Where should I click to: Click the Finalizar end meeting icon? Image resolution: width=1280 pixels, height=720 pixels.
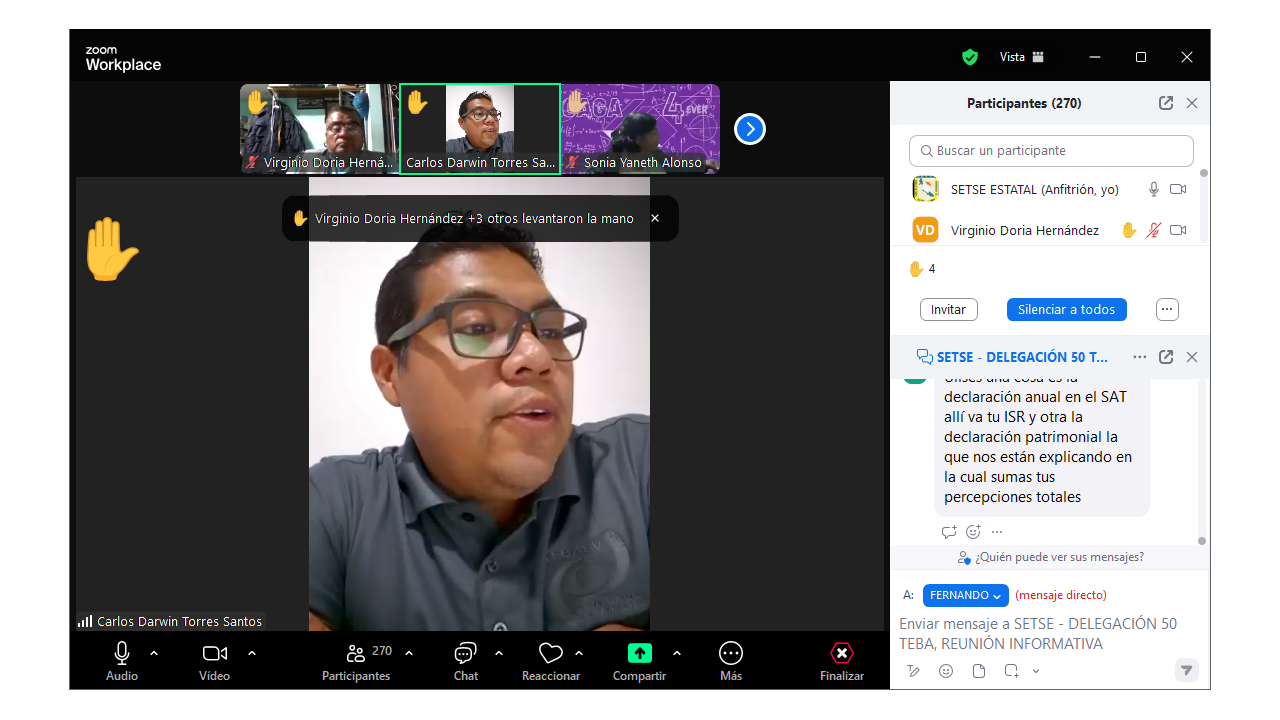(x=842, y=654)
